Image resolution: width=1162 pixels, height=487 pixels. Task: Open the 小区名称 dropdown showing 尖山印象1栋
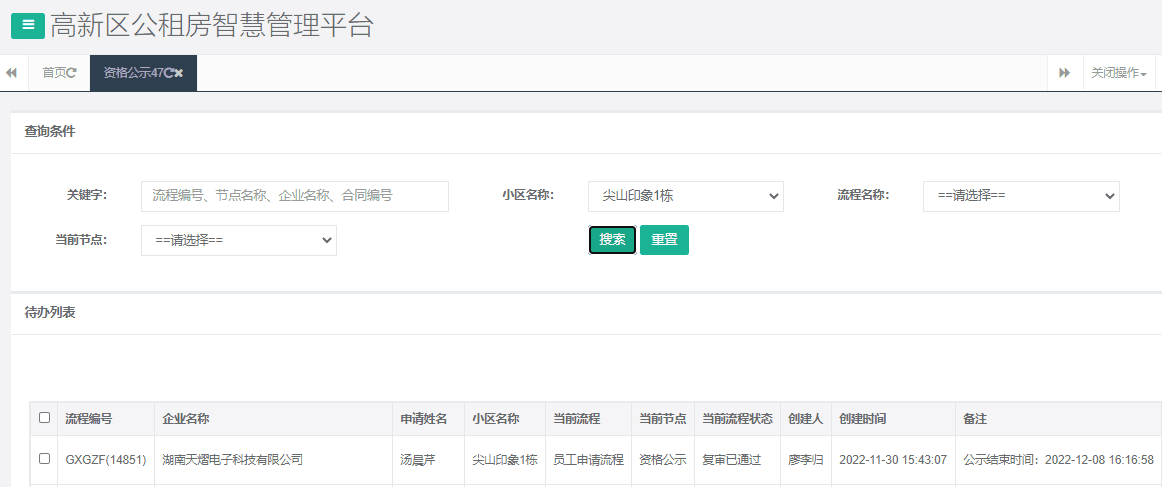[x=685, y=196]
